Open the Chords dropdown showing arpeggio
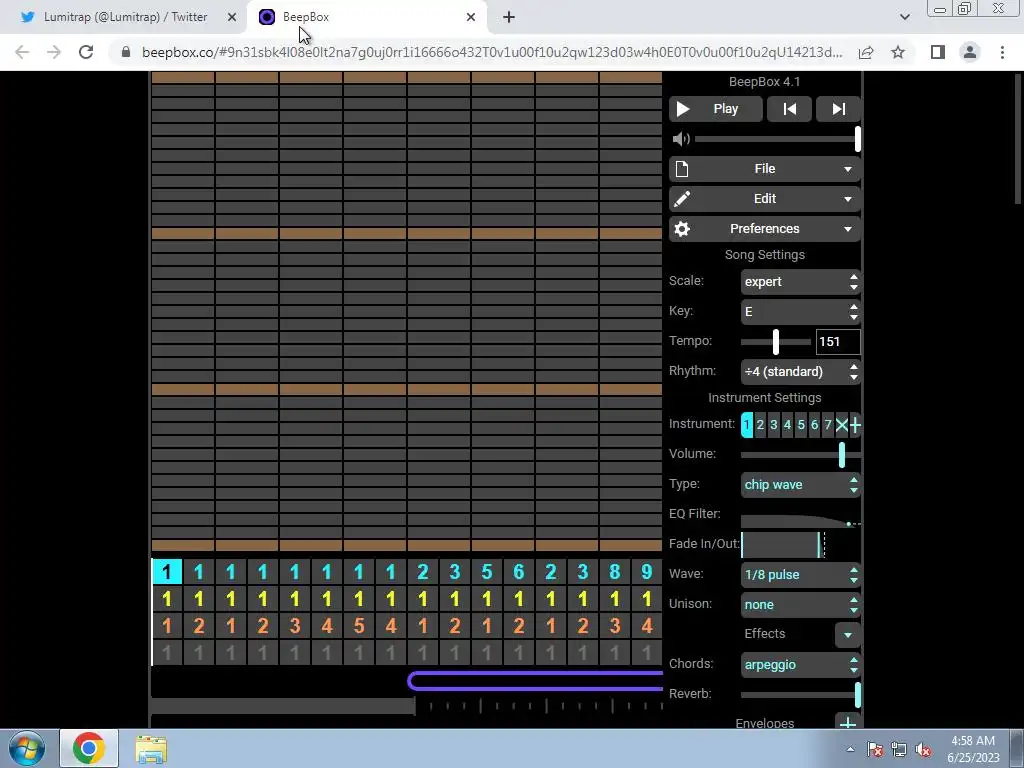 click(801, 665)
